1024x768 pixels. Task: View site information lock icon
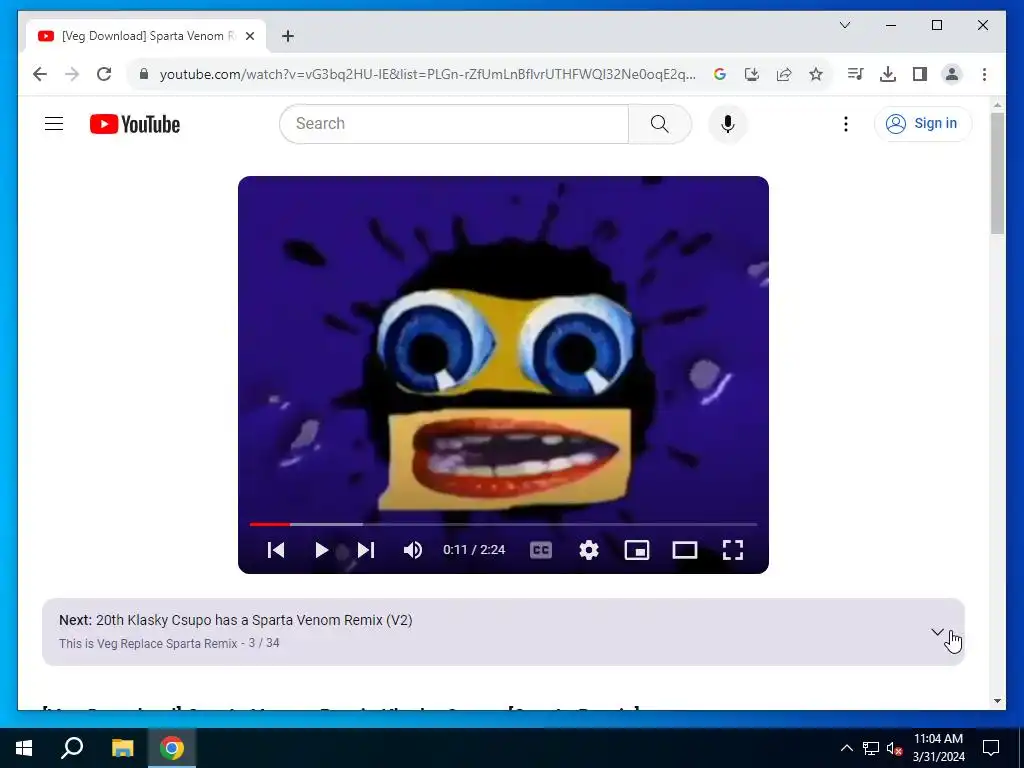[x=144, y=74]
